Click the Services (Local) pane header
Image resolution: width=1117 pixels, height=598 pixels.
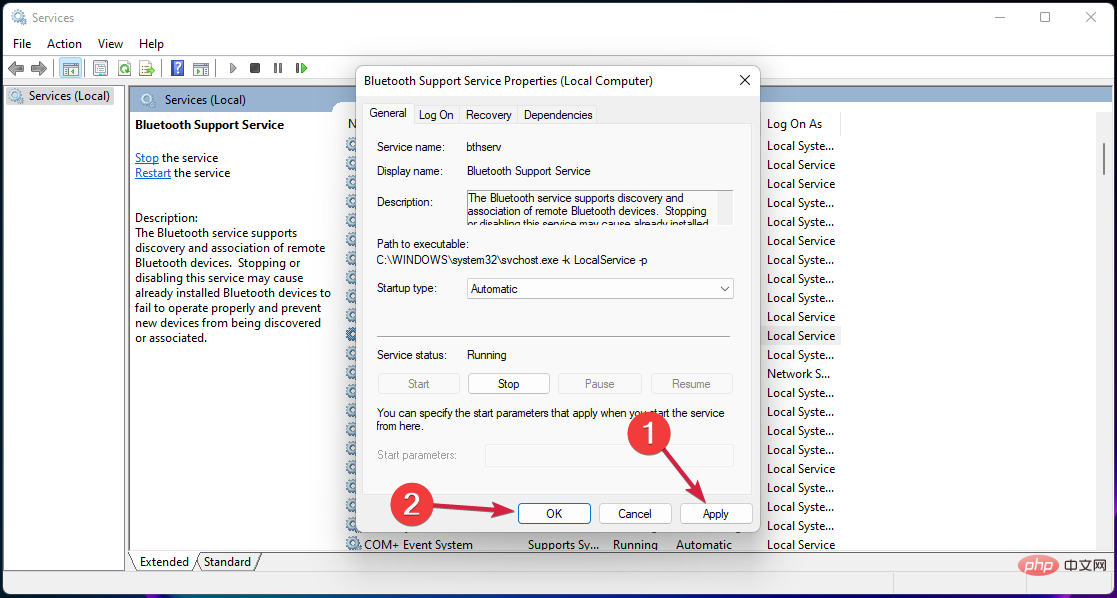point(205,100)
